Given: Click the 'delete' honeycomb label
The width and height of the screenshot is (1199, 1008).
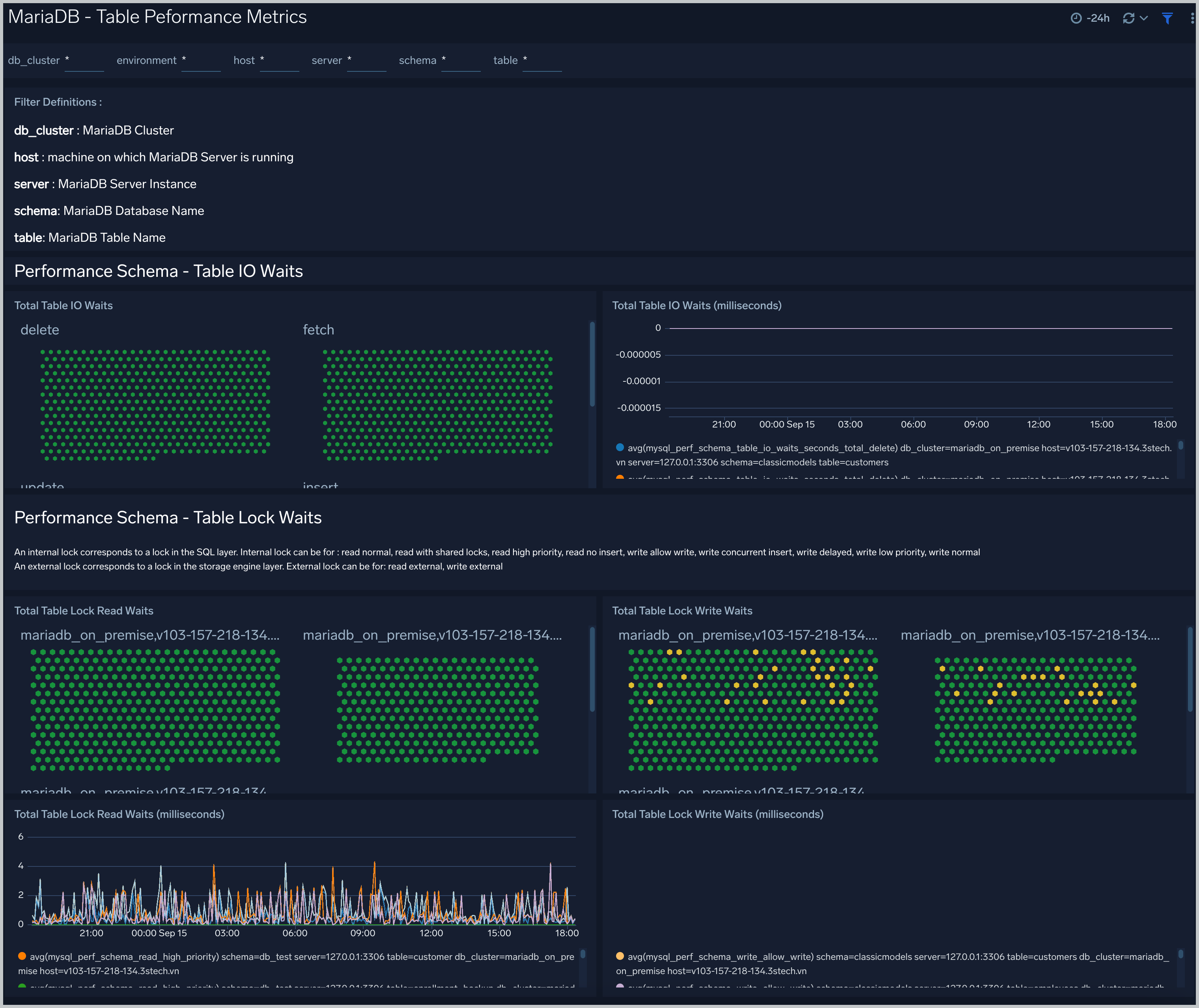Looking at the screenshot, I should point(40,330).
